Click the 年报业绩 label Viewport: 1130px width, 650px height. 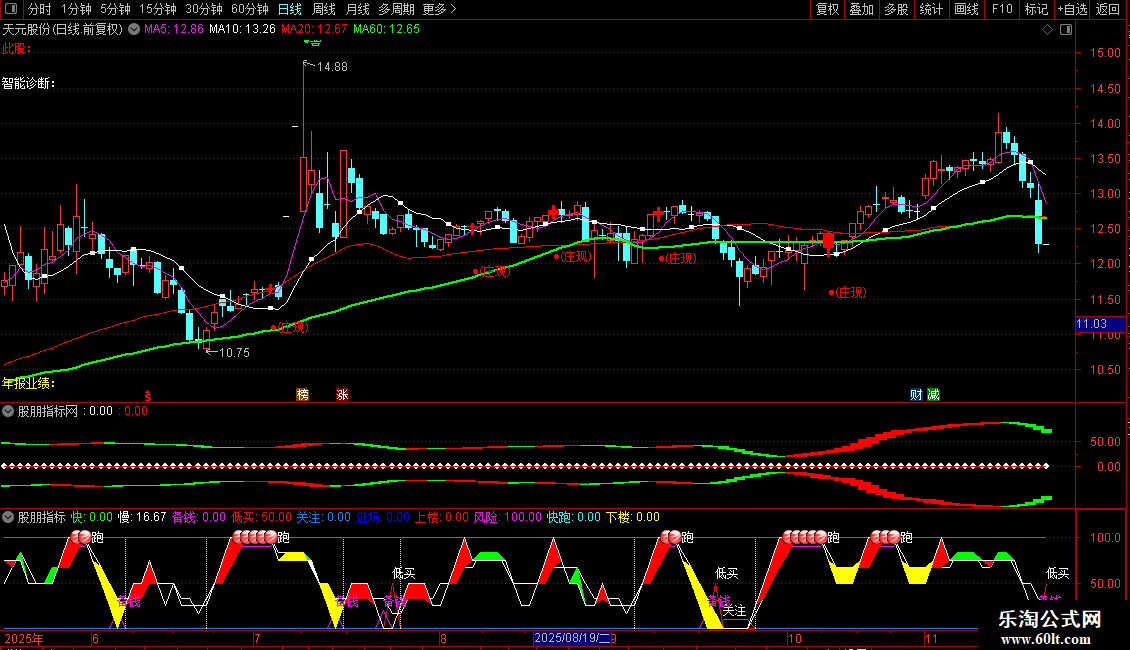[x=29, y=383]
